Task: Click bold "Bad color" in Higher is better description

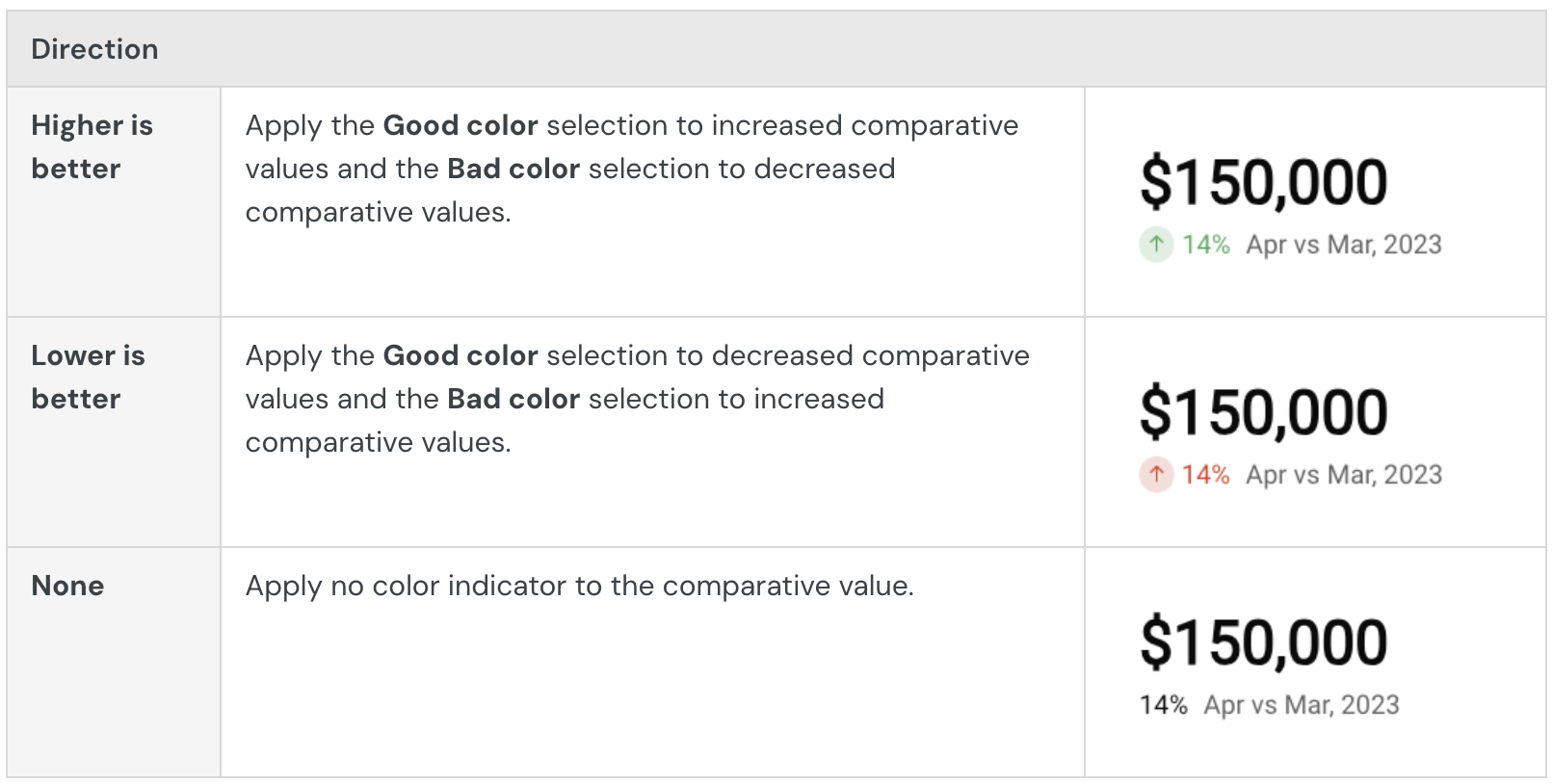Action: click(513, 169)
